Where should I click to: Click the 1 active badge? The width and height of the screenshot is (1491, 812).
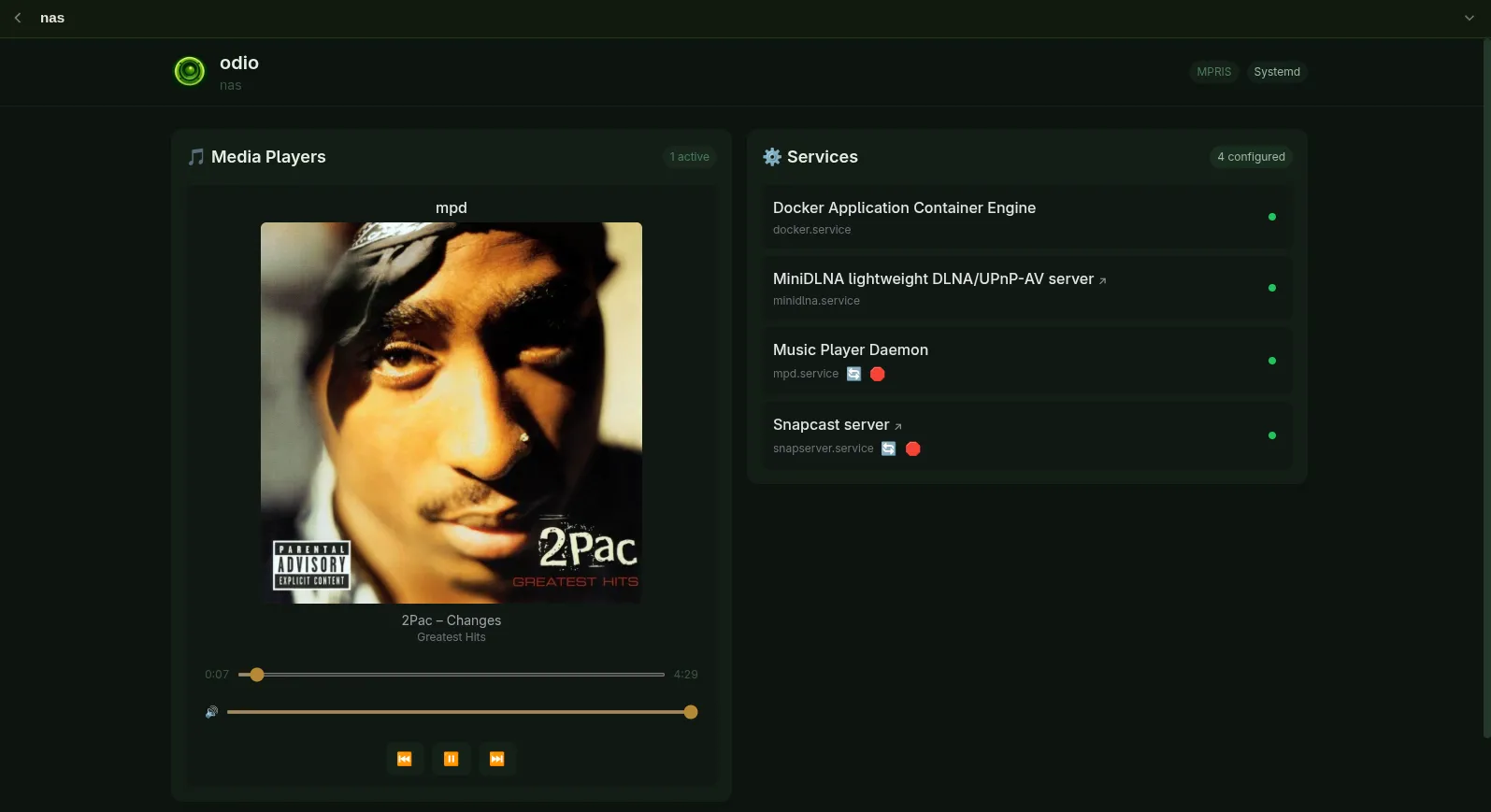(689, 157)
